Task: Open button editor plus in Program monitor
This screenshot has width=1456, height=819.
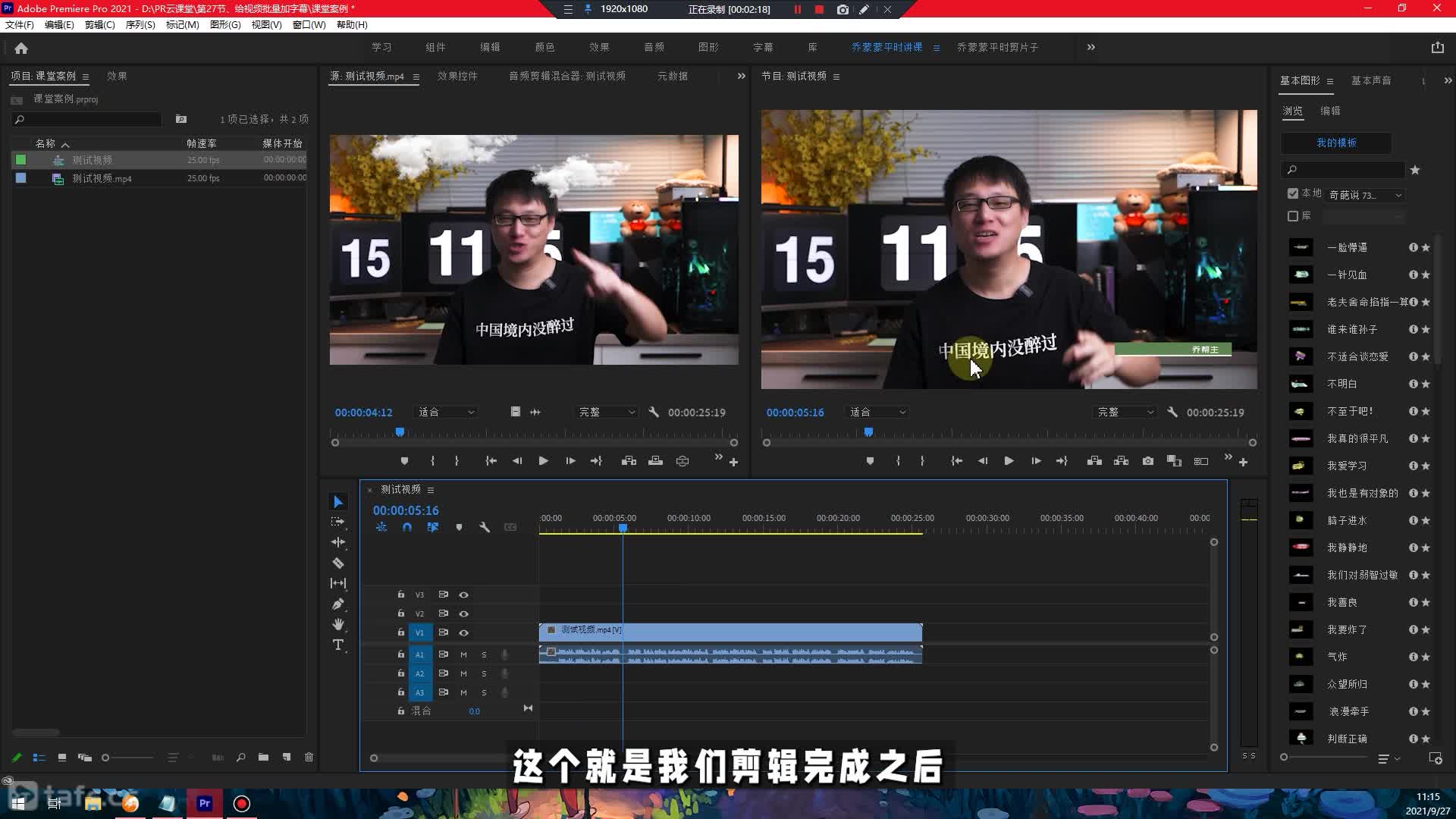Action: [1244, 462]
